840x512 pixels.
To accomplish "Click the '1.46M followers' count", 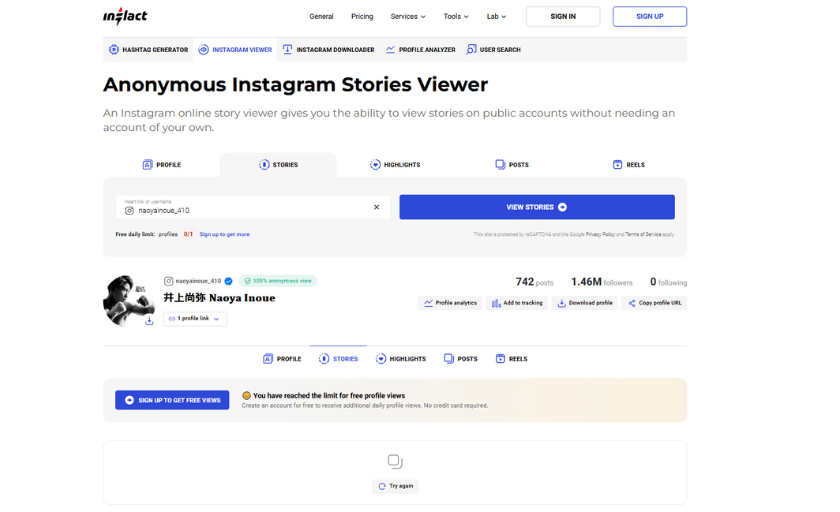I will click(x=602, y=282).
